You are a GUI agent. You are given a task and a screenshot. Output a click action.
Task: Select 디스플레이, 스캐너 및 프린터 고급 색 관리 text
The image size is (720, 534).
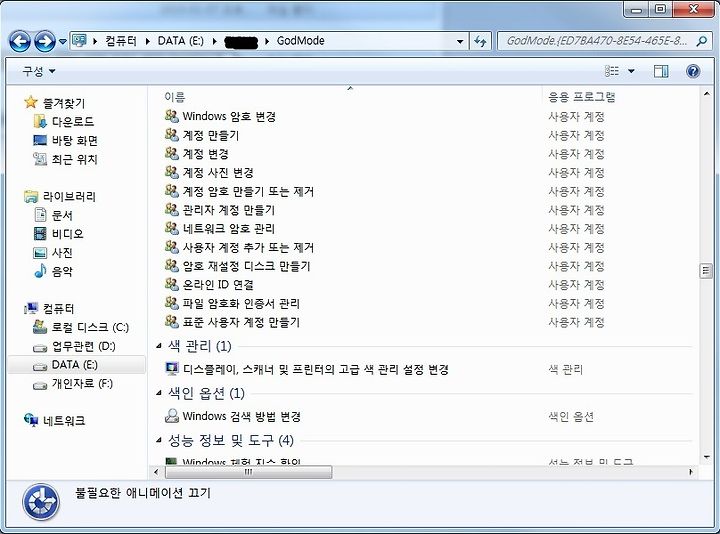click(x=316, y=369)
